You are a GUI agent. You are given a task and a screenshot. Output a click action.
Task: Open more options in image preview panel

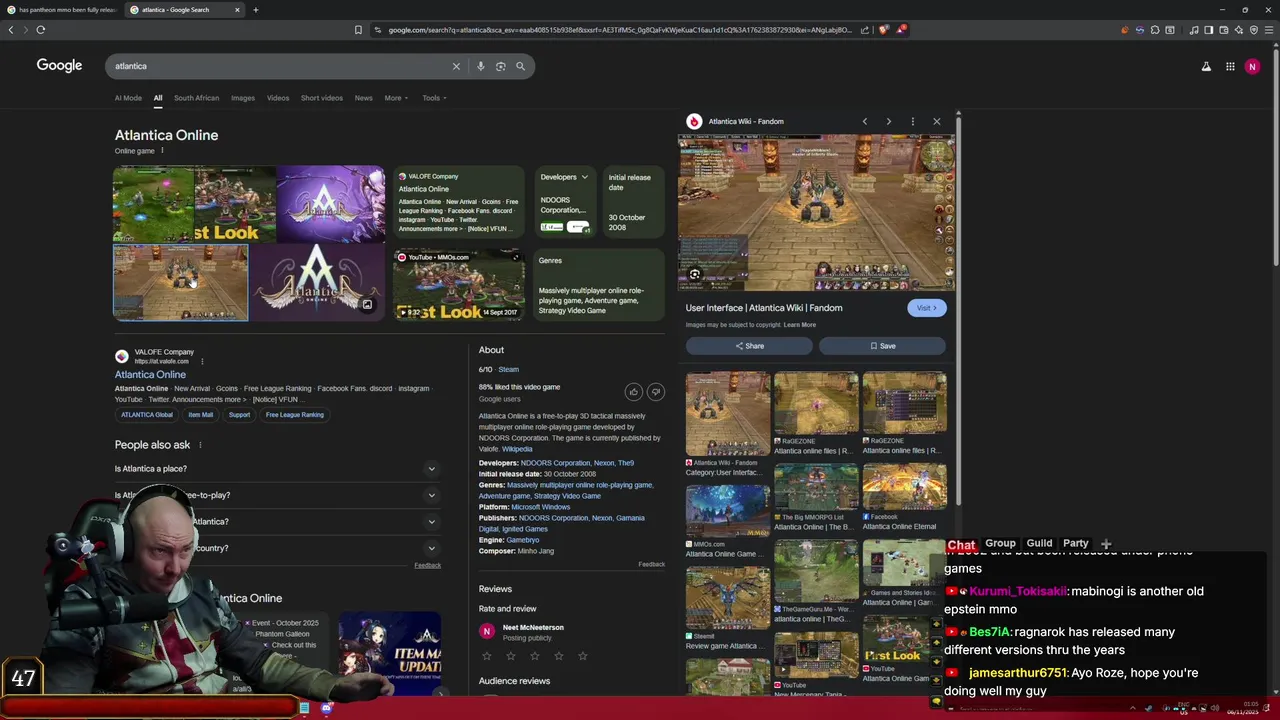[912, 122]
